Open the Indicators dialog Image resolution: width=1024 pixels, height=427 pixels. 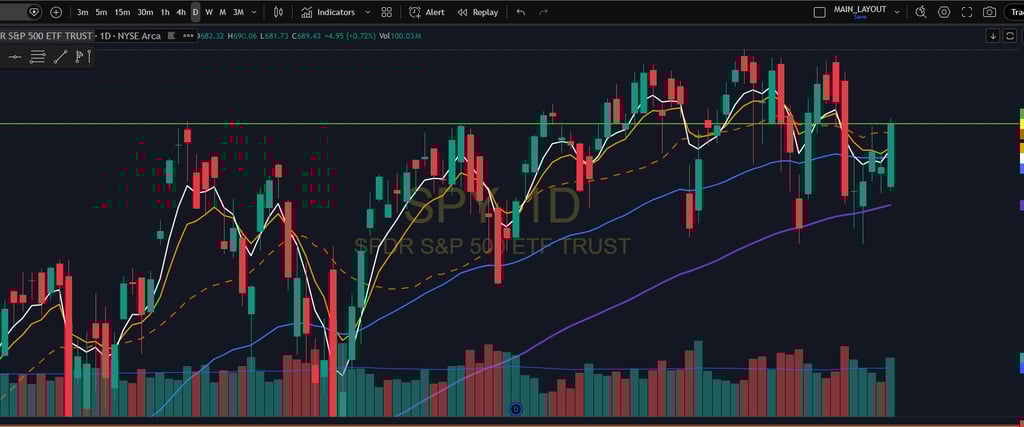pos(328,12)
